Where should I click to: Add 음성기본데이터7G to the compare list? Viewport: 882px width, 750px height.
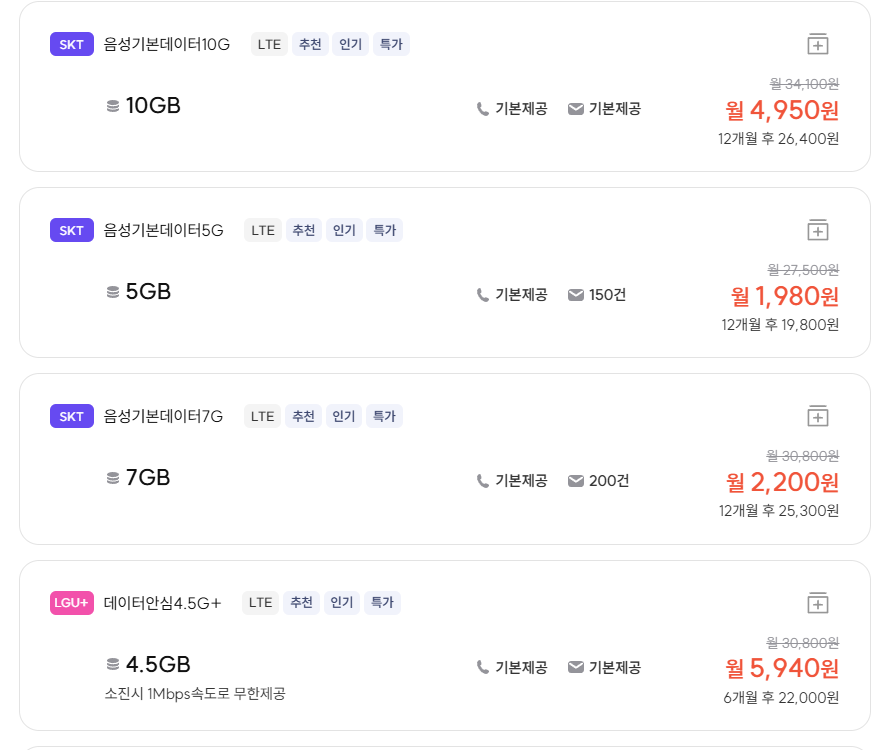click(818, 416)
